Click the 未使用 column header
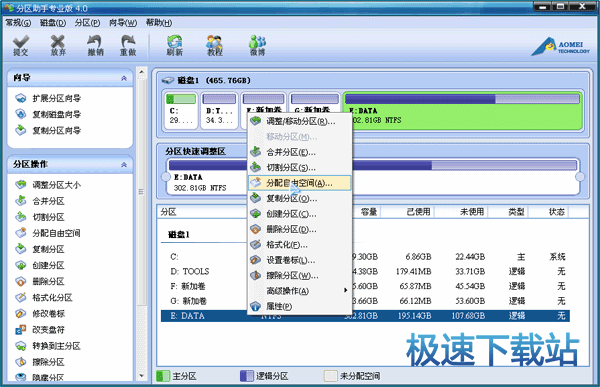The height and width of the screenshot is (387, 600). tap(461, 212)
